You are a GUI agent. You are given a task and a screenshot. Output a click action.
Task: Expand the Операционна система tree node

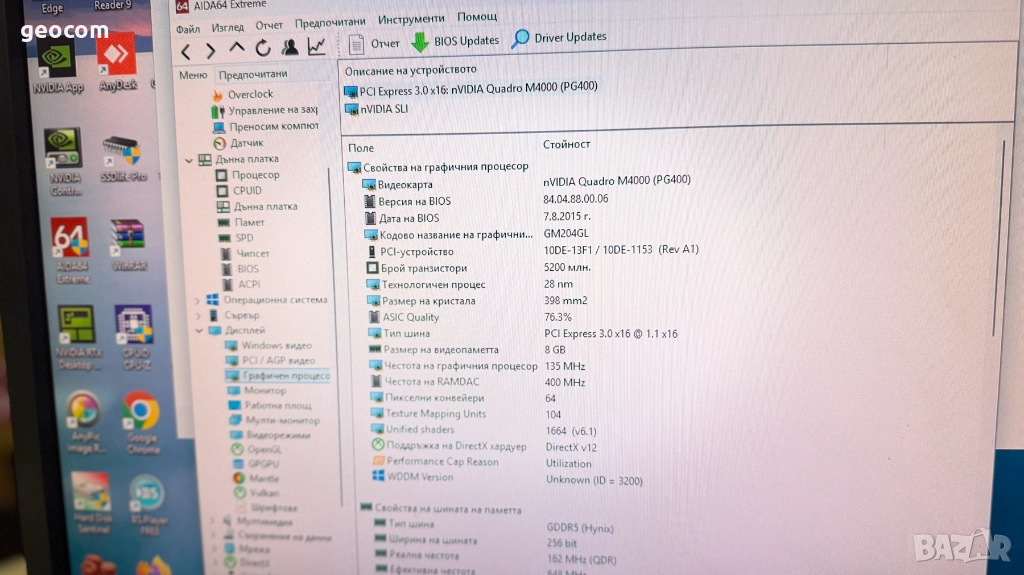pyautogui.click(x=196, y=300)
